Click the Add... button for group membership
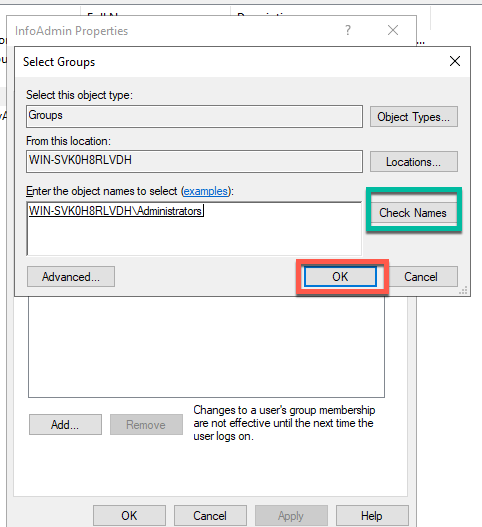The image size is (482, 527). click(x=65, y=424)
